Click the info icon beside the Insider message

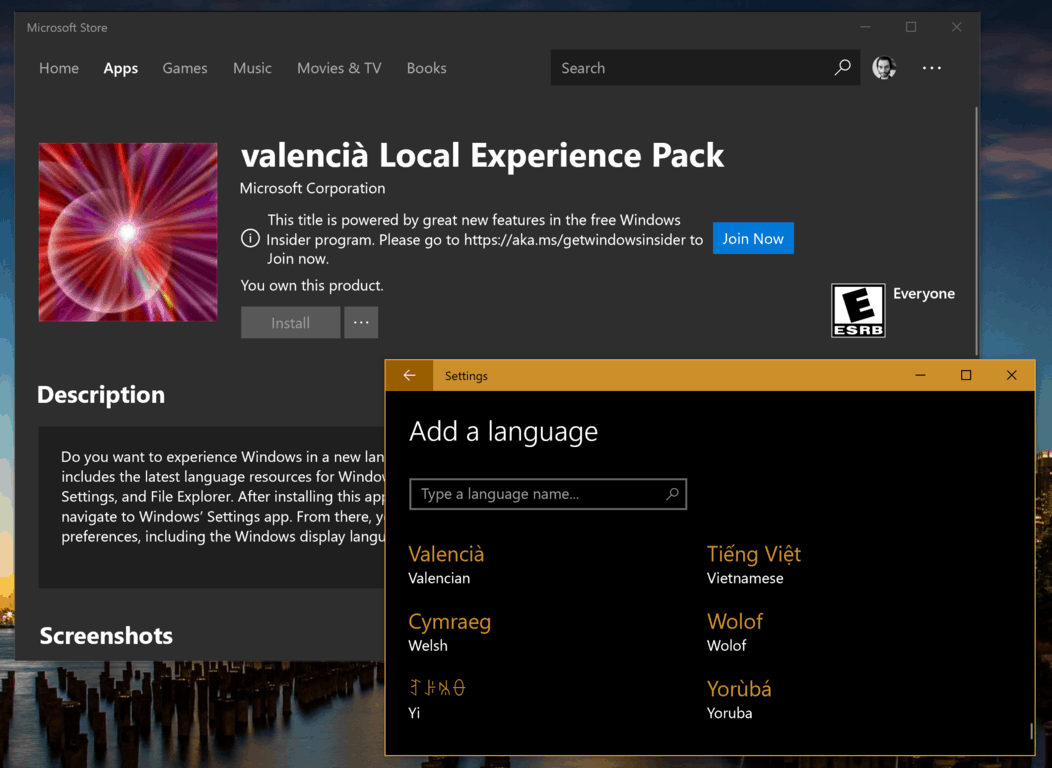point(250,238)
